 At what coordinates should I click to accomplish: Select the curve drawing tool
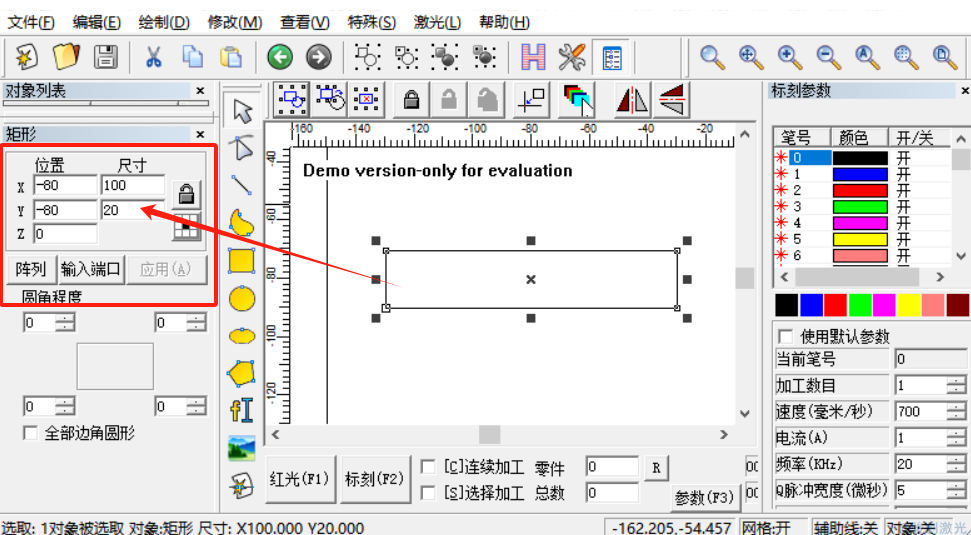coord(242,224)
